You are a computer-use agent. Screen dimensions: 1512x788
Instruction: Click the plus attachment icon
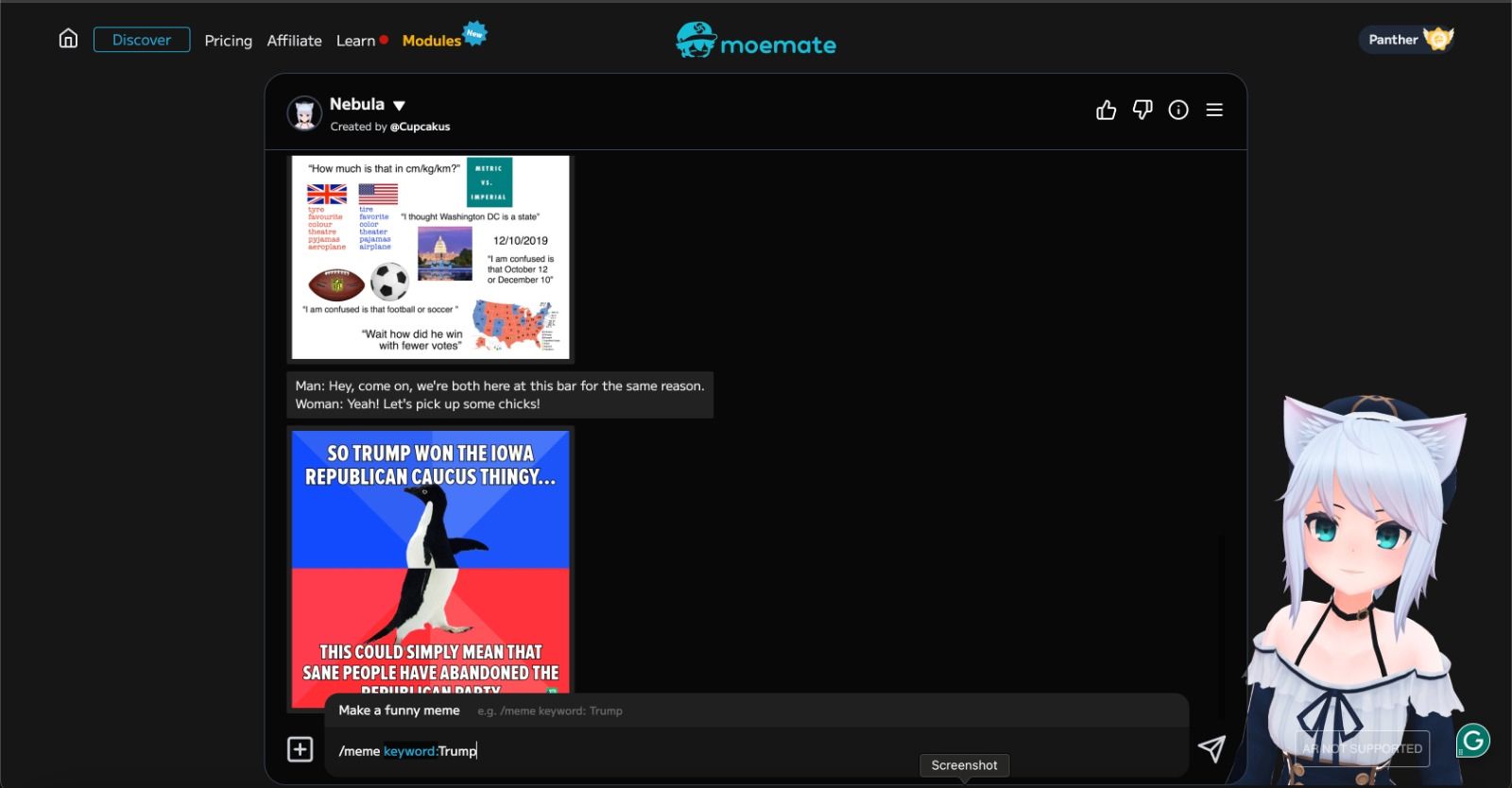tap(300, 749)
